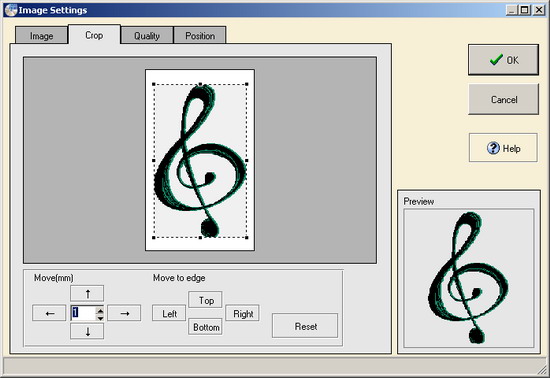This screenshot has width=550, height=378.
Task: Click the top-right crop handle
Action: 247,84
